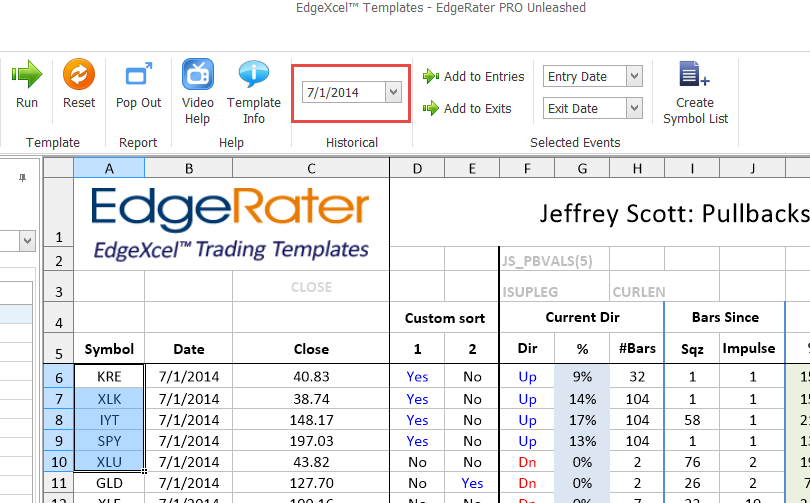Click the KRE symbol cell
The image size is (810, 503).
click(x=109, y=376)
